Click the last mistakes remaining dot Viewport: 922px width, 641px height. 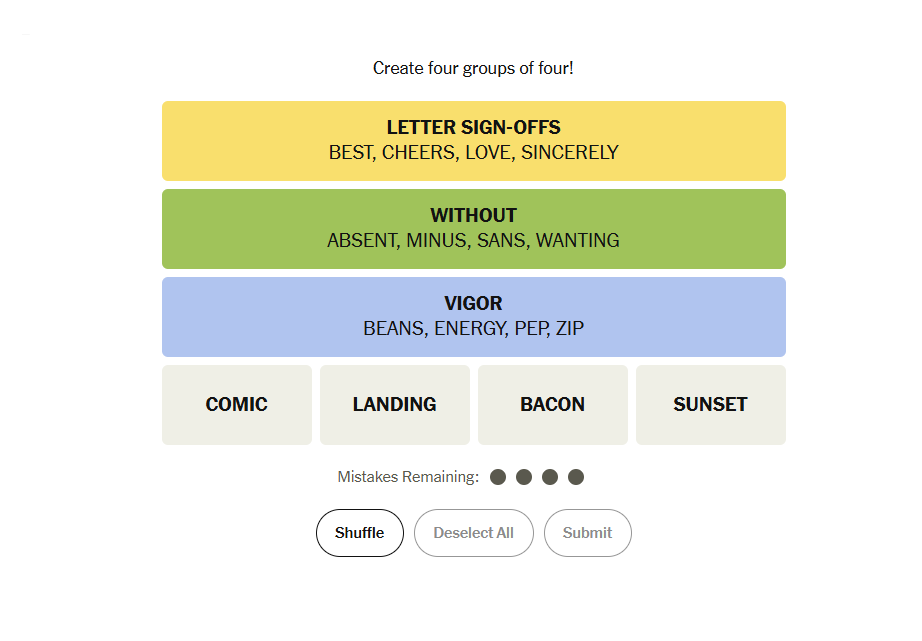tap(576, 477)
